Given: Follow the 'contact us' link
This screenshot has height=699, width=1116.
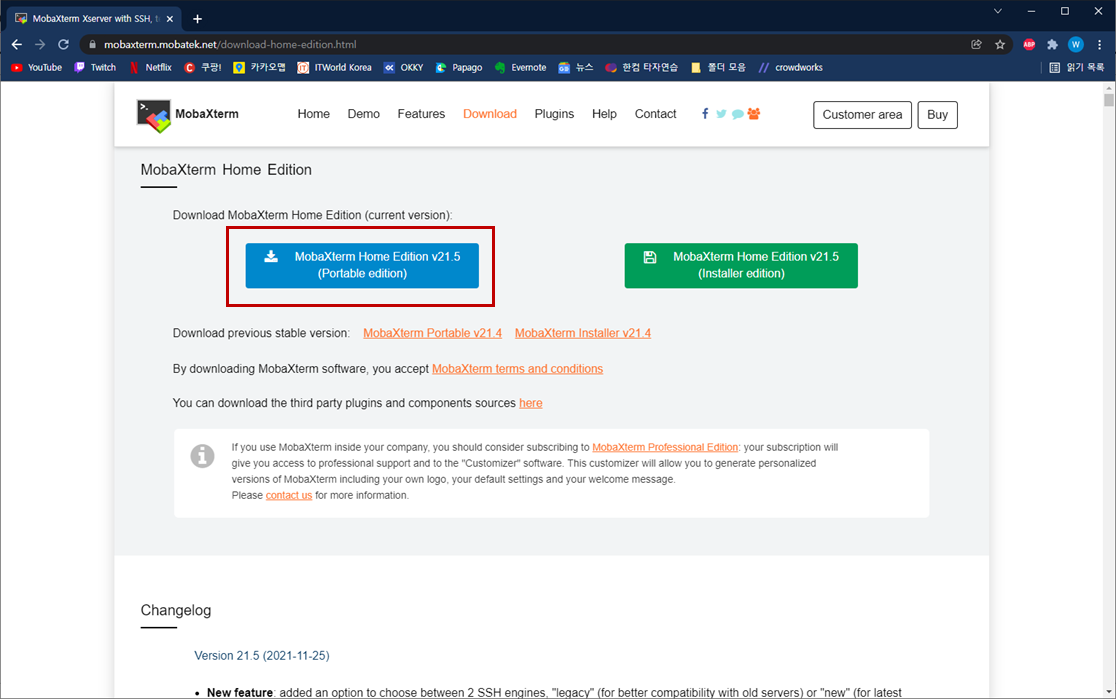Looking at the screenshot, I should pos(289,495).
